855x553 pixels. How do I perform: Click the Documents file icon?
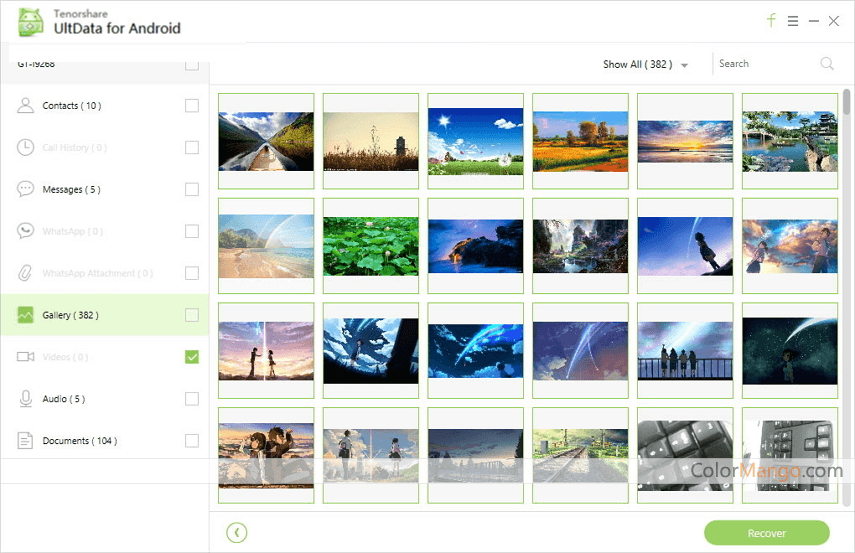click(x=26, y=441)
